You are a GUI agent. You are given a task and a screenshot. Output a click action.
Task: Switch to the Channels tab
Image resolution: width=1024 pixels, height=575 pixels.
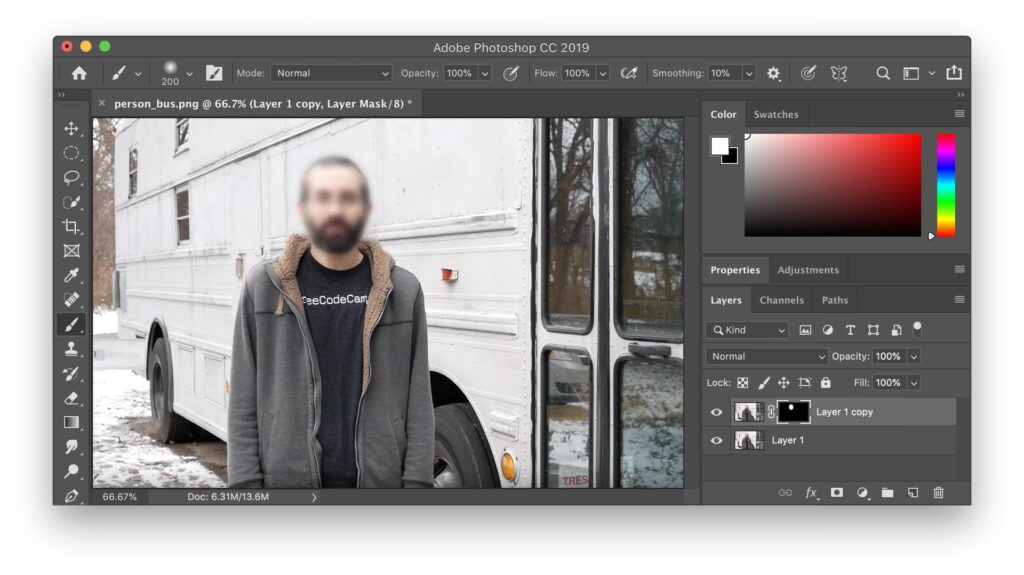coord(781,300)
